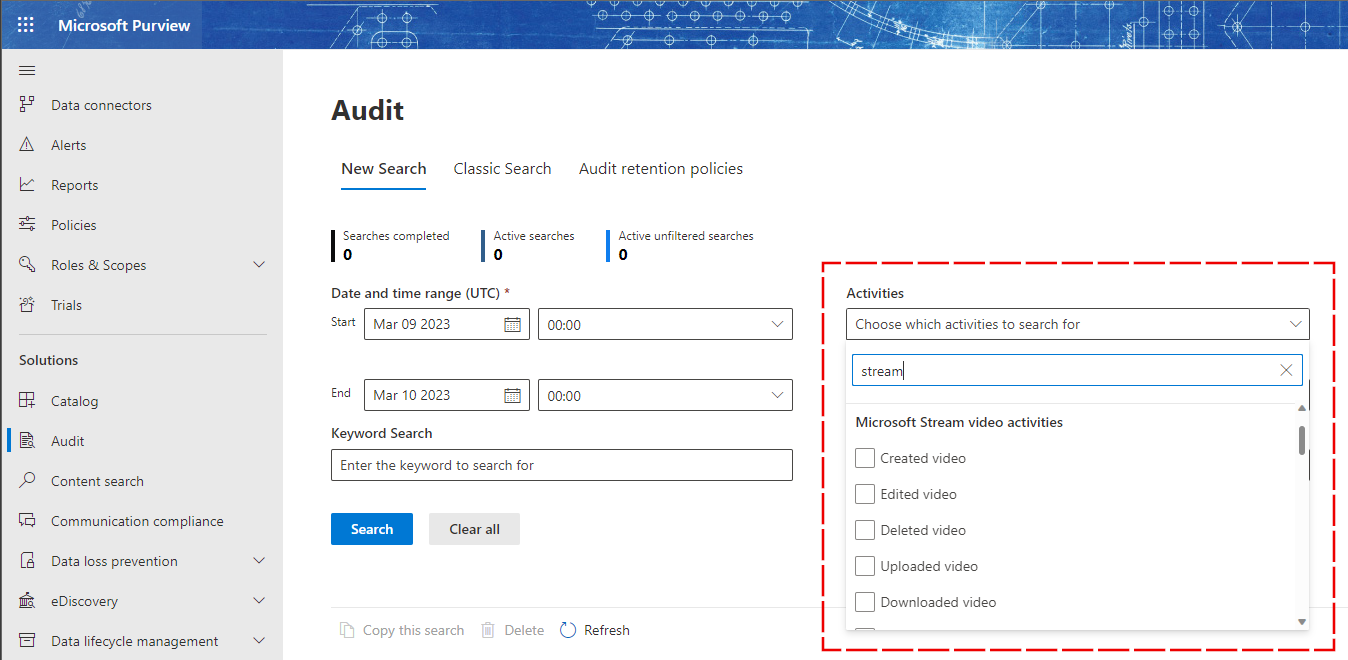
Task: Click the Catalog grid icon
Action: pyautogui.click(x=28, y=400)
